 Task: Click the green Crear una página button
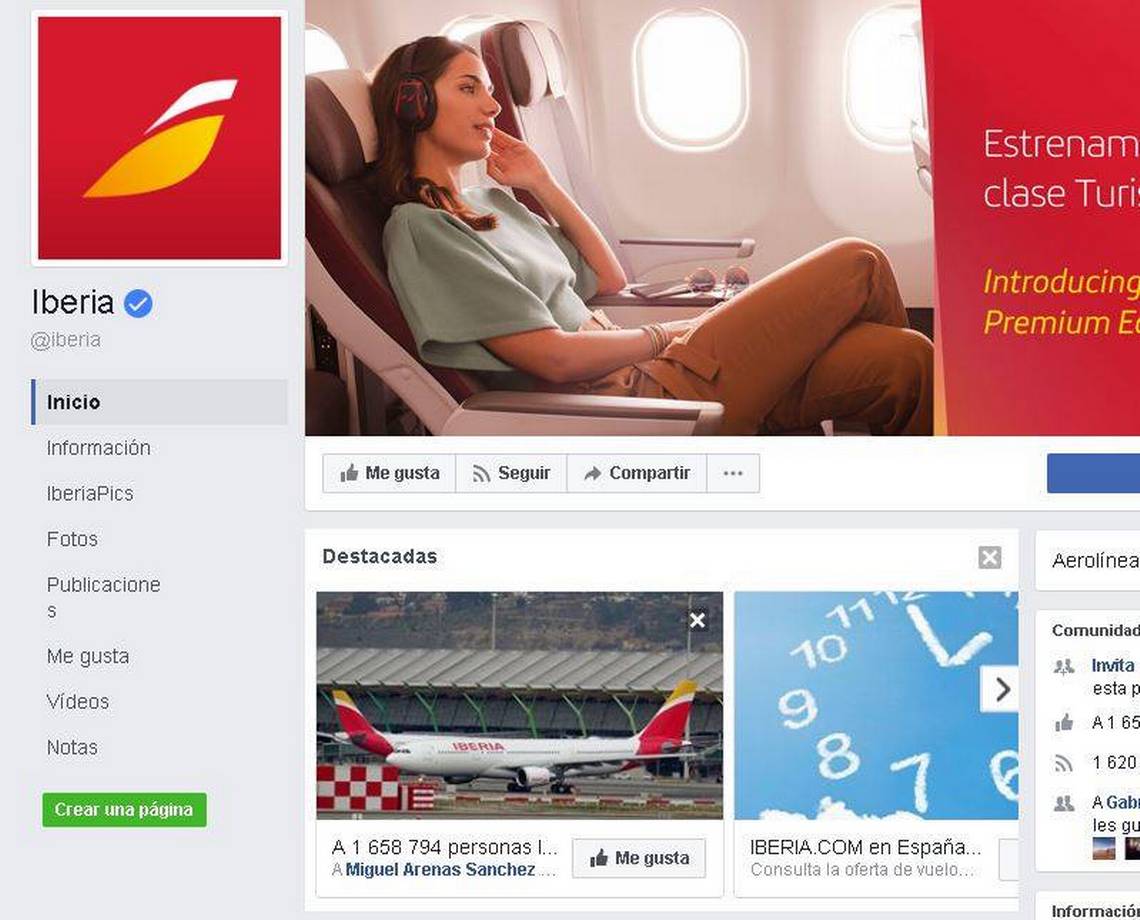tap(124, 809)
